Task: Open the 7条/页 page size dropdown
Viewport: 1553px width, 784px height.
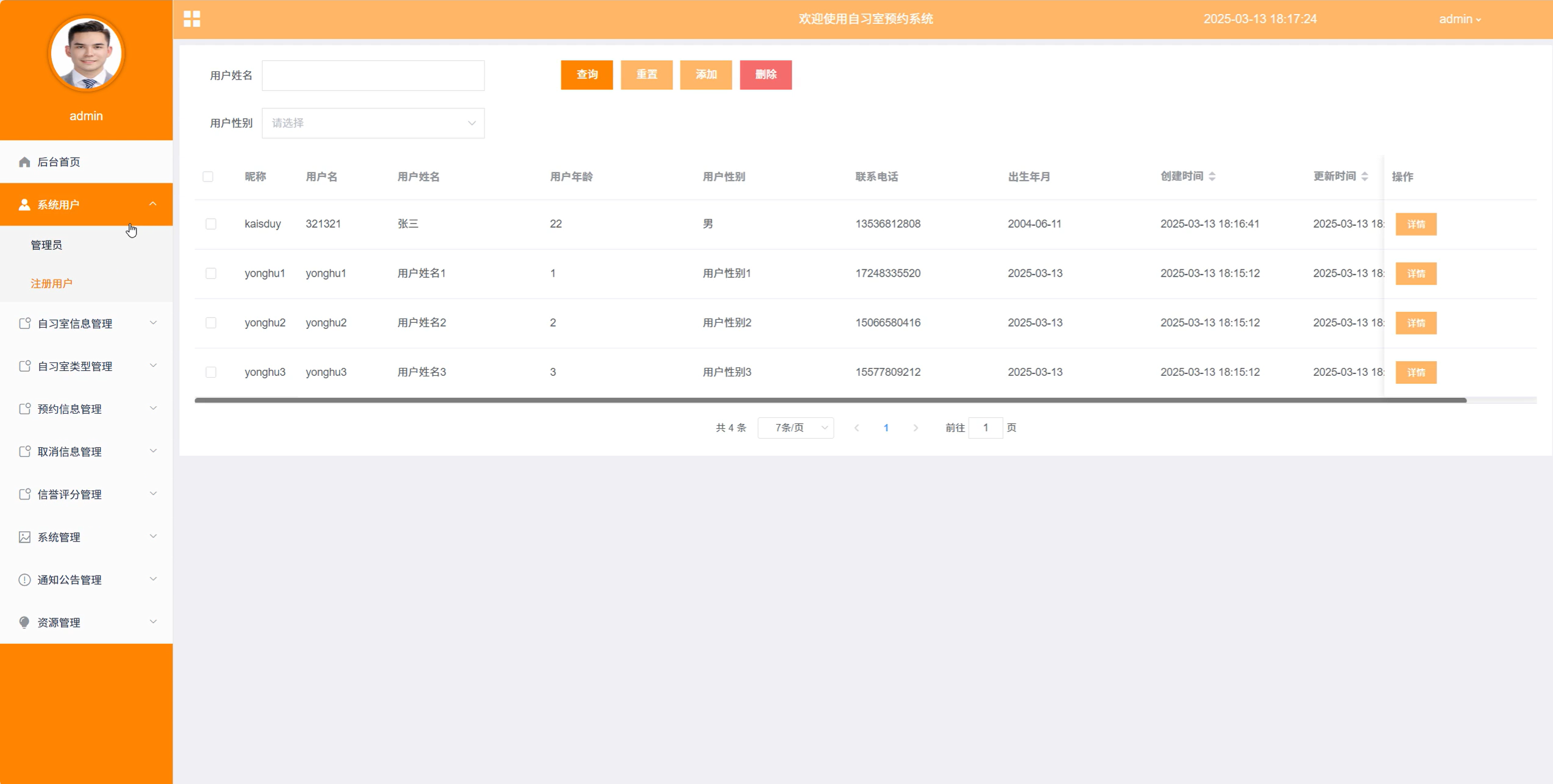Action: click(x=795, y=428)
